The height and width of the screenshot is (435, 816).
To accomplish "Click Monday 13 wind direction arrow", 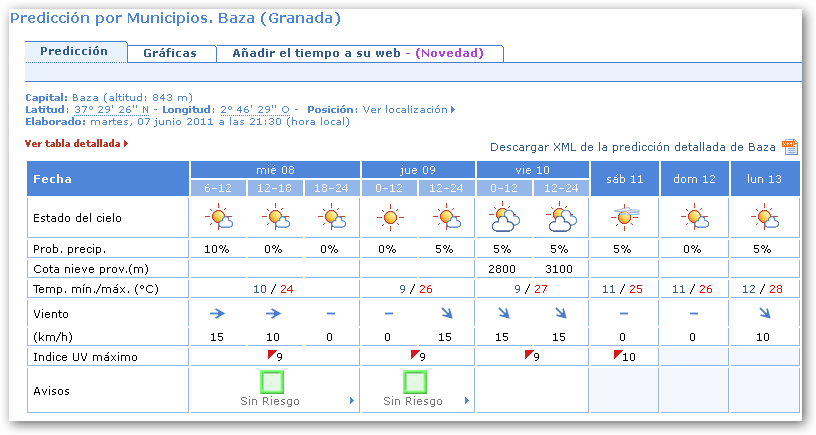I will pyautogui.click(x=765, y=313).
